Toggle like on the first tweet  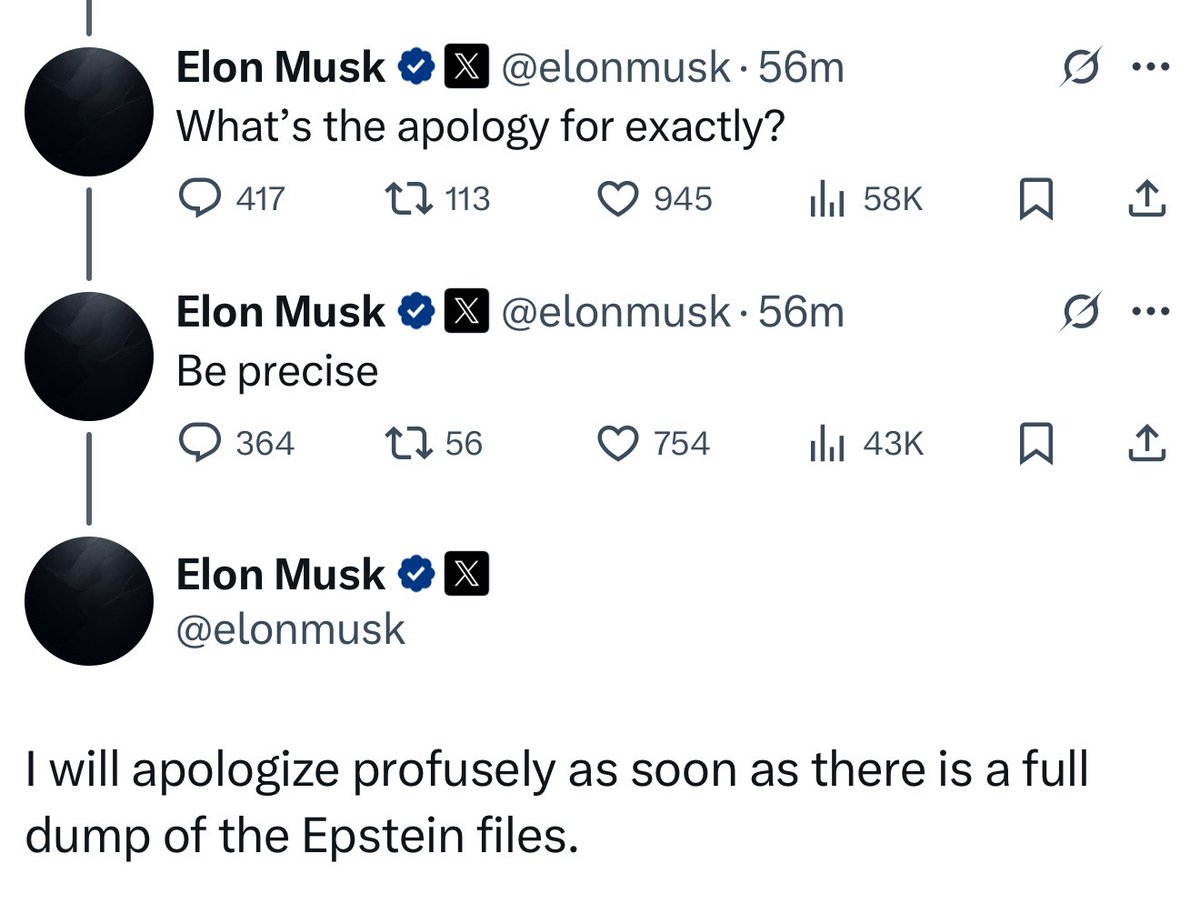point(620,199)
